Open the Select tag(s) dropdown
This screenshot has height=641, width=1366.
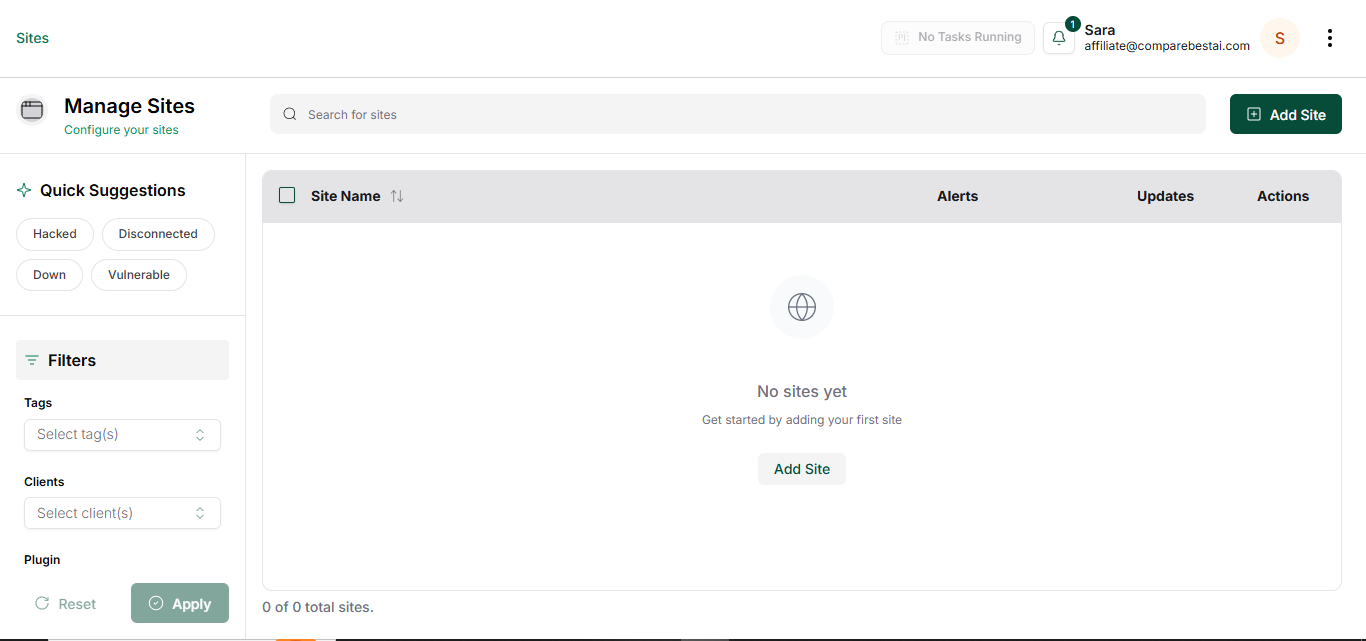(x=122, y=435)
